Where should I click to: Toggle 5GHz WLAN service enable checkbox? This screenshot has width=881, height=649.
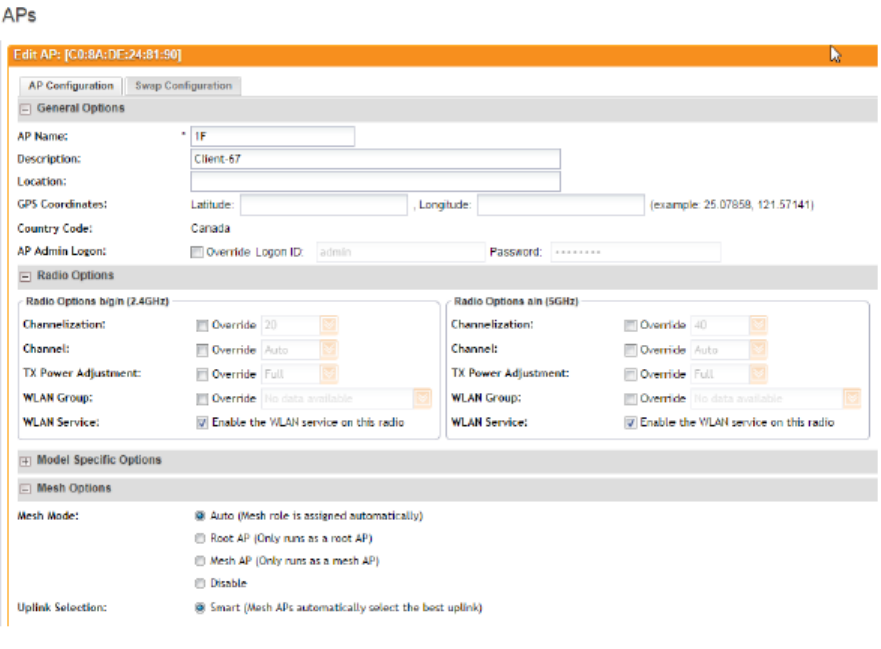pos(630,423)
